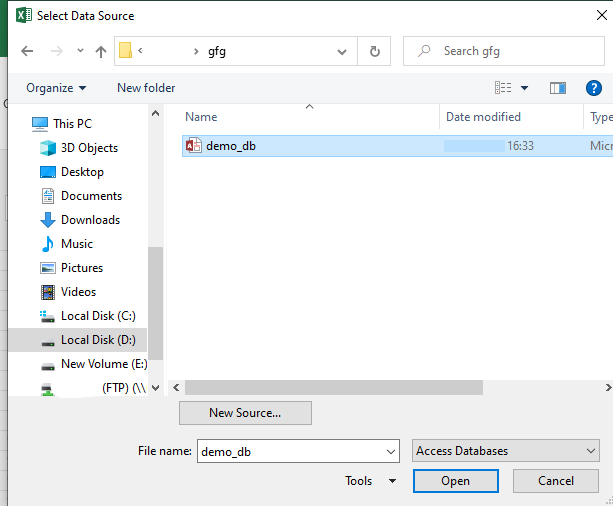The image size is (613, 506).
Task: Open Documents in sidebar
Action: (x=91, y=196)
